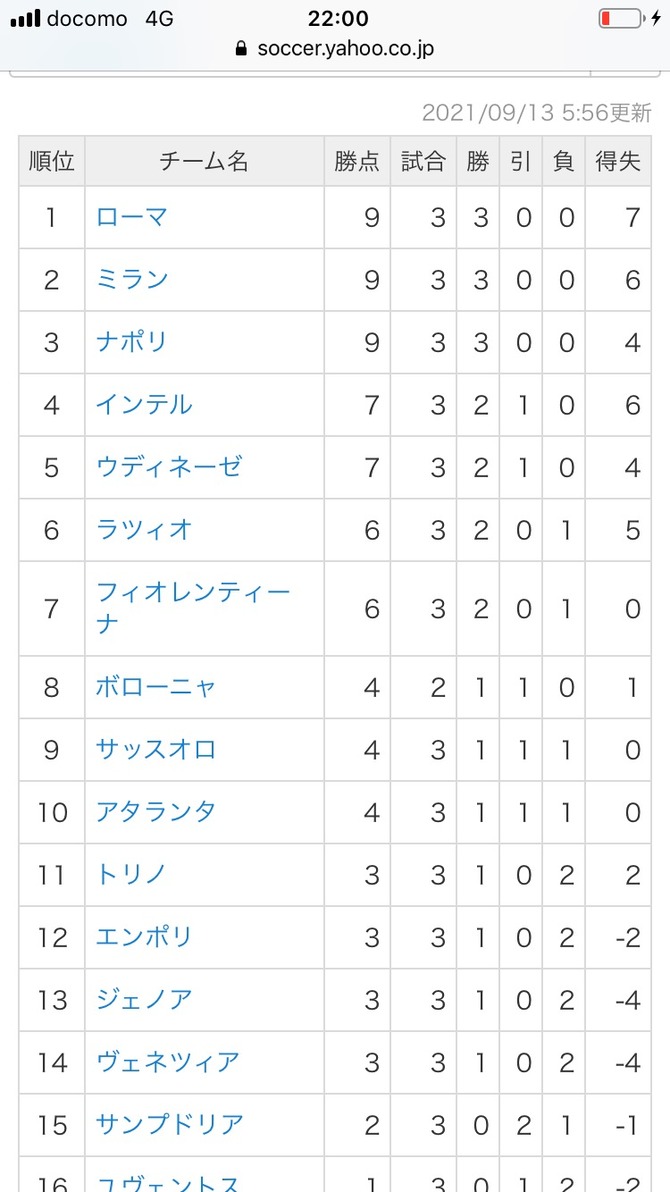Select the ラツィオ team link

pyautogui.click(x=144, y=529)
